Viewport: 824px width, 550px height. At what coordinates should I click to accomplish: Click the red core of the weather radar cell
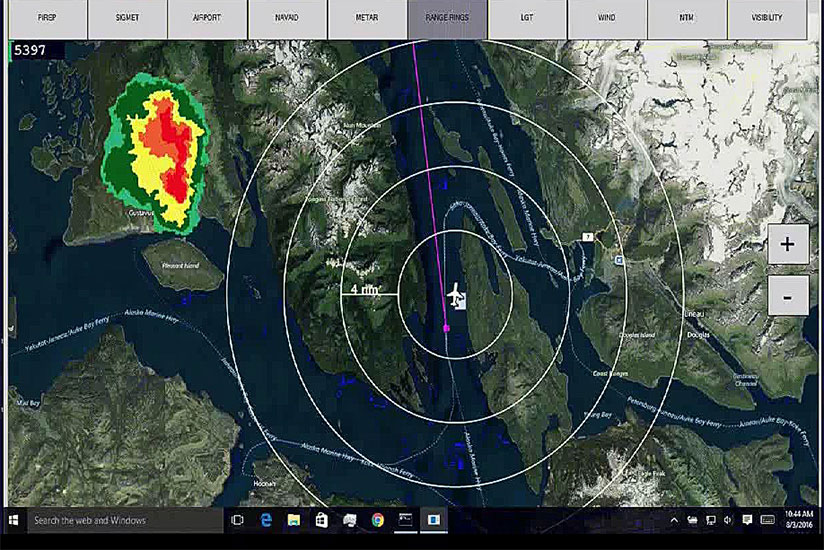[x=176, y=152]
